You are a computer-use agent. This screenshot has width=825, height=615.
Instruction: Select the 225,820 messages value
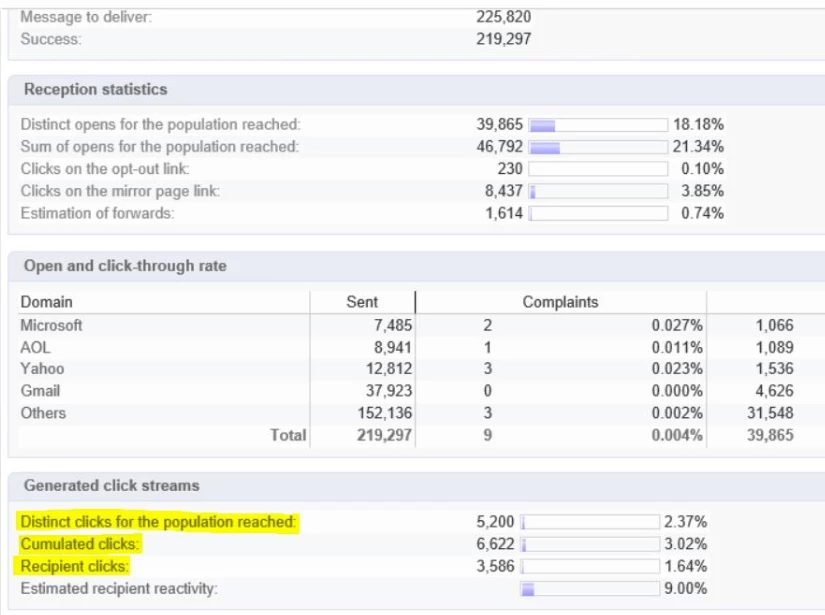click(504, 17)
